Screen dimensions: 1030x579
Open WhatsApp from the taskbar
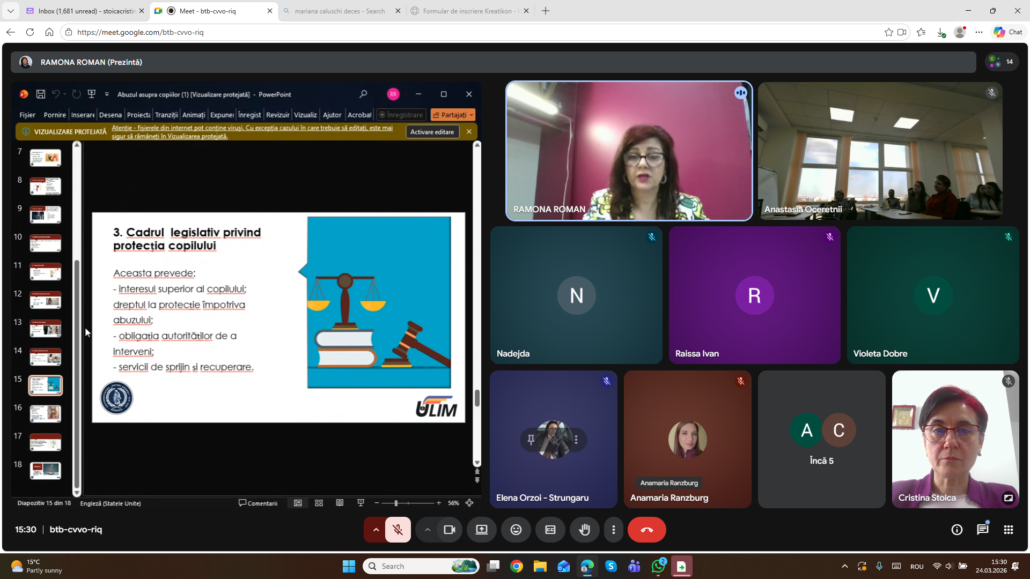pos(658,566)
